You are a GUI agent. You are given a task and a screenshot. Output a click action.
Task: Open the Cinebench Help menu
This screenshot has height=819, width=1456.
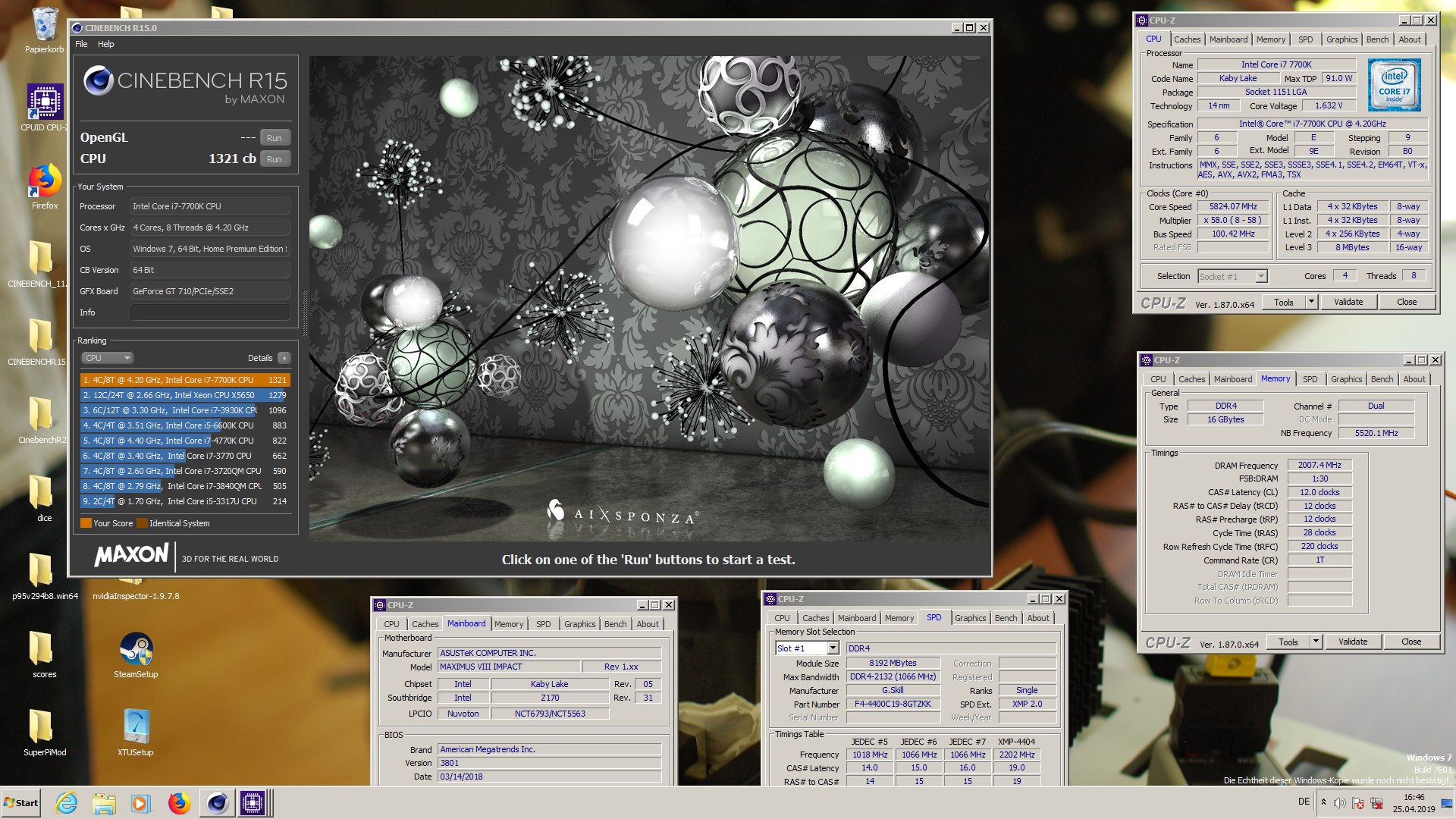106,44
